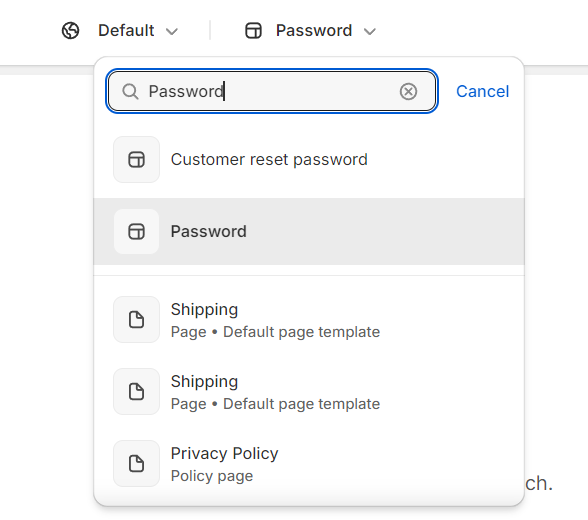Click the Privacy Policy page icon
This screenshot has height=520, width=588.
[136, 464]
